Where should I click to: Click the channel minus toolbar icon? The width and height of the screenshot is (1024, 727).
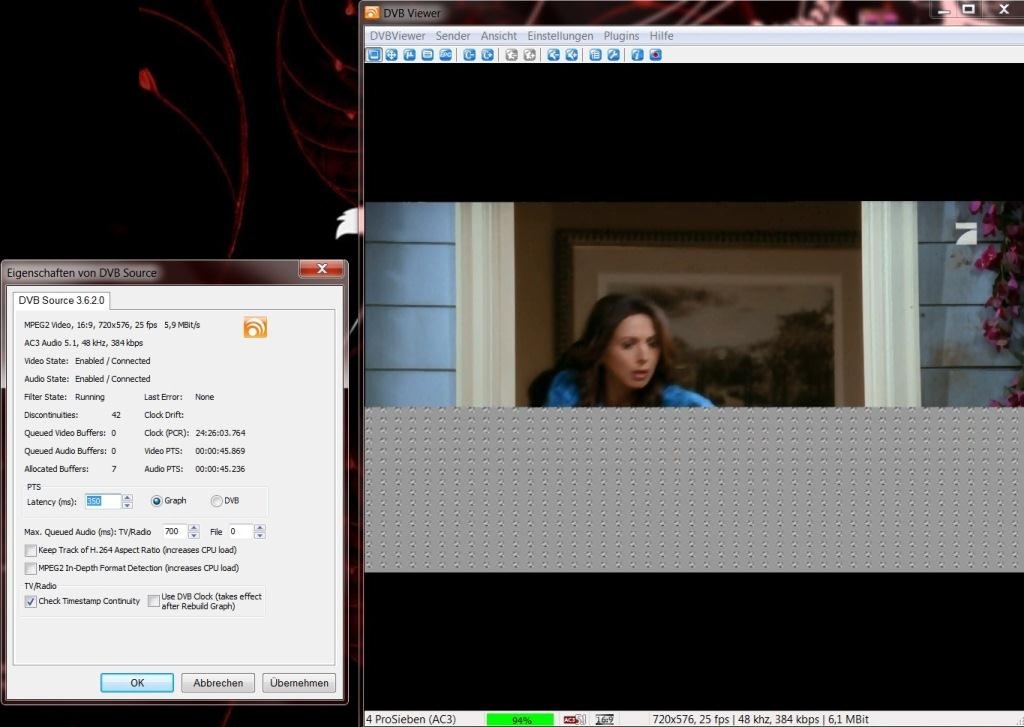[x=469, y=55]
